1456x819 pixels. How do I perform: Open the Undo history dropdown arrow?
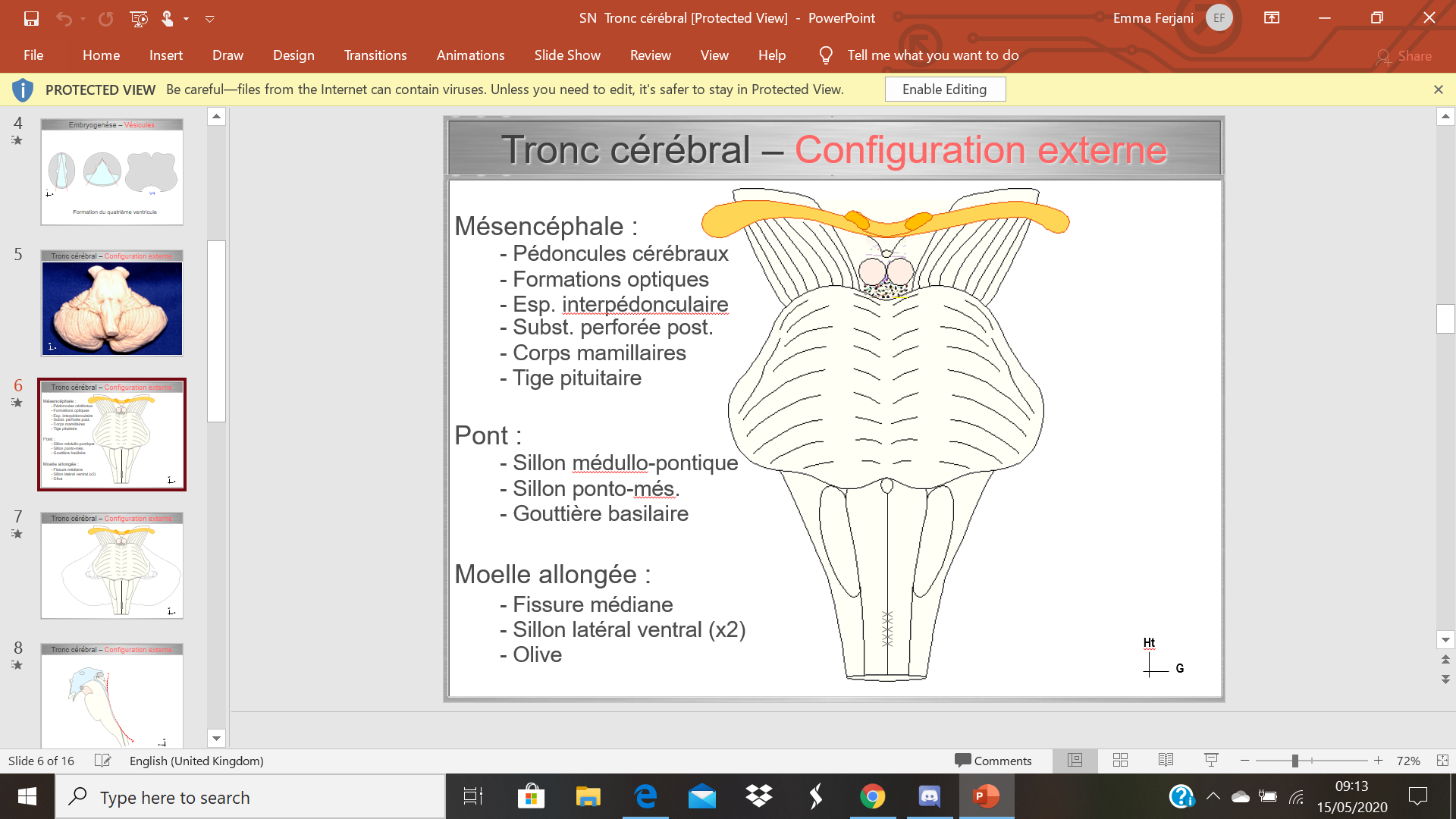[83, 19]
